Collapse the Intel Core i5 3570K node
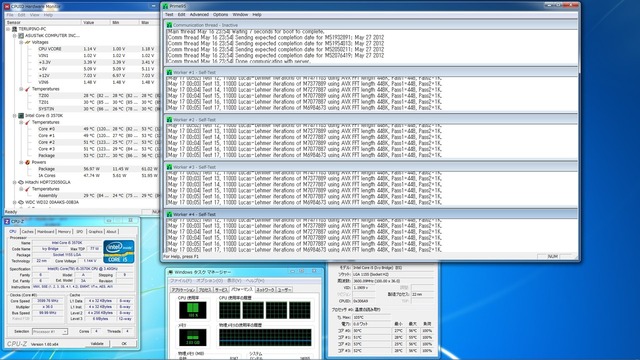The width and height of the screenshot is (640, 360). 15,116
